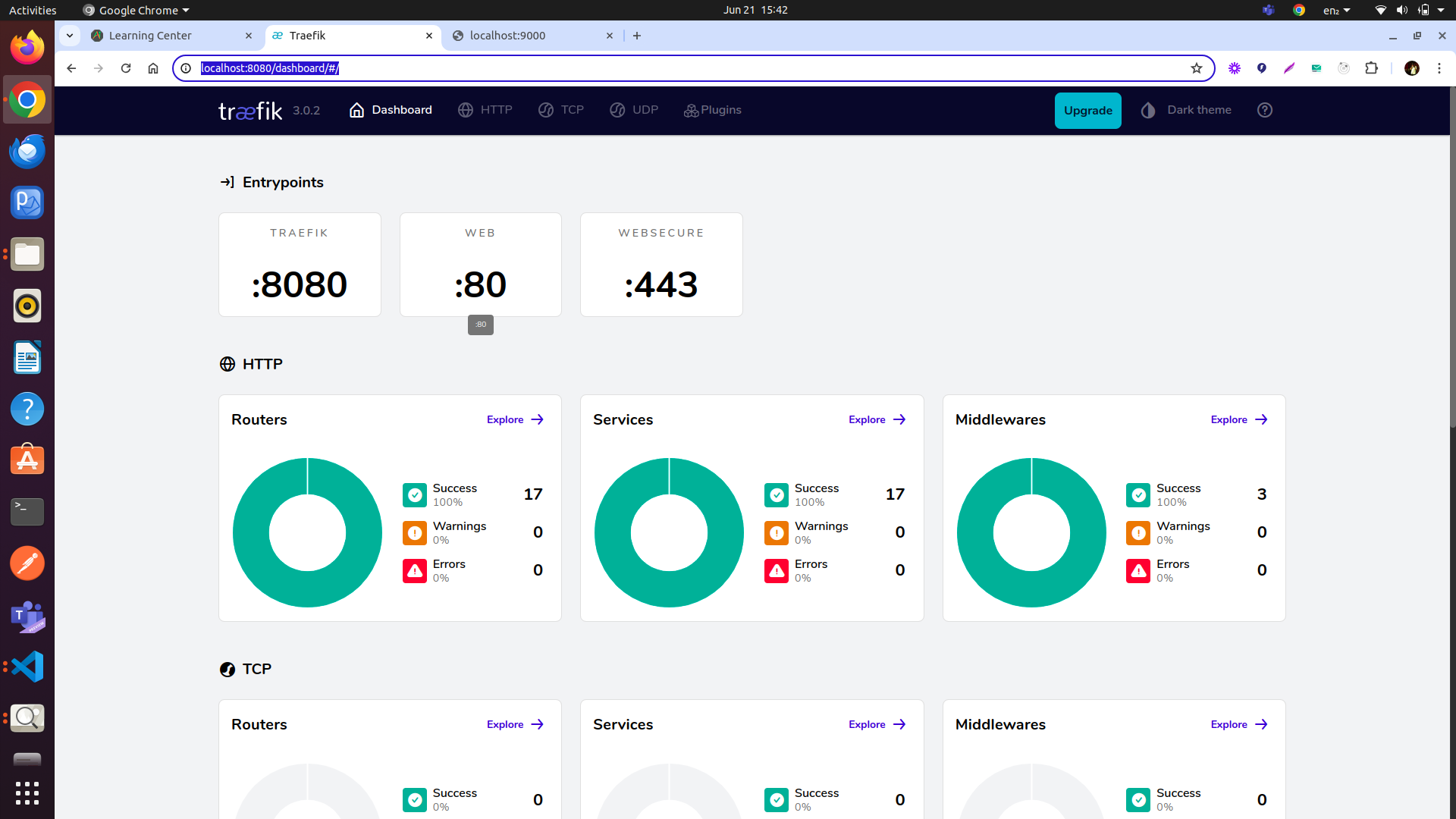Explore TCP Routers
The height and width of the screenshot is (819, 1456).
click(x=516, y=724)
